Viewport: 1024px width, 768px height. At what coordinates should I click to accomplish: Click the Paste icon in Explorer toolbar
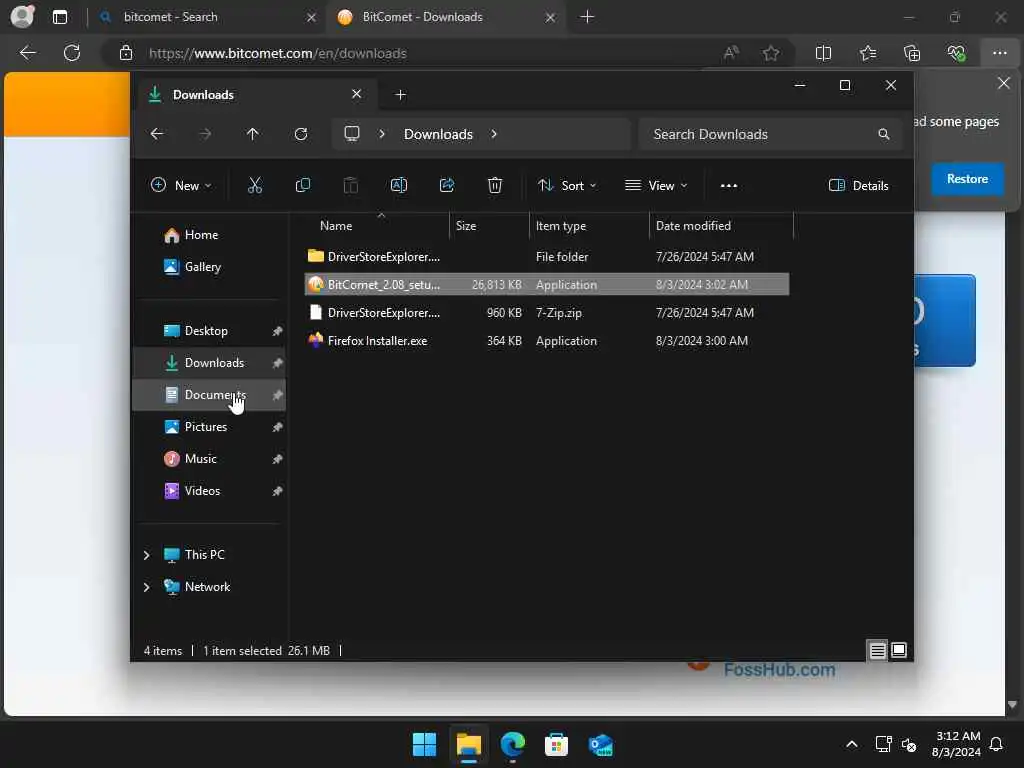pos(351,185)
